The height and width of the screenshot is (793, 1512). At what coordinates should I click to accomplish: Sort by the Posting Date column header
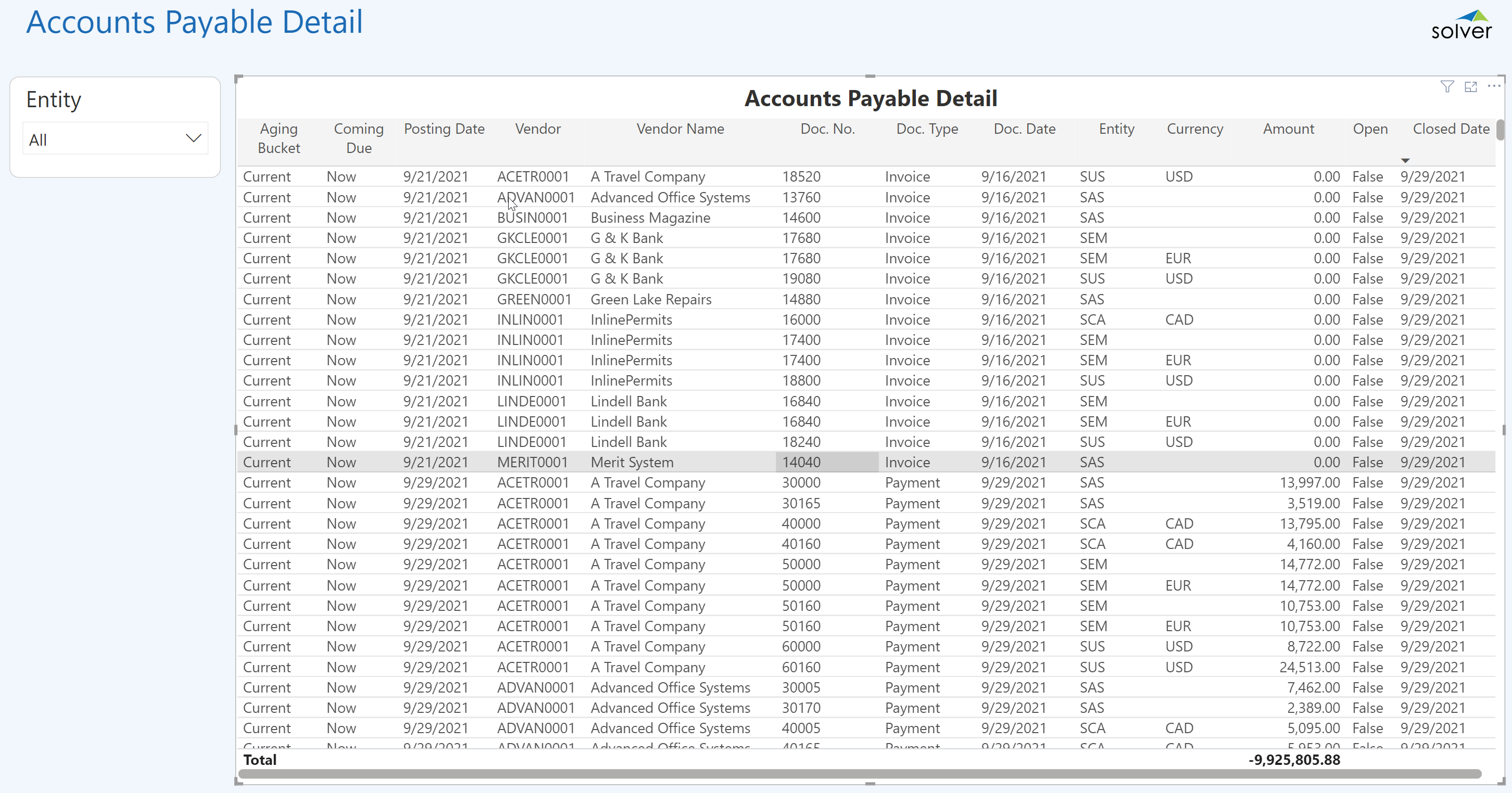point(444,129)
